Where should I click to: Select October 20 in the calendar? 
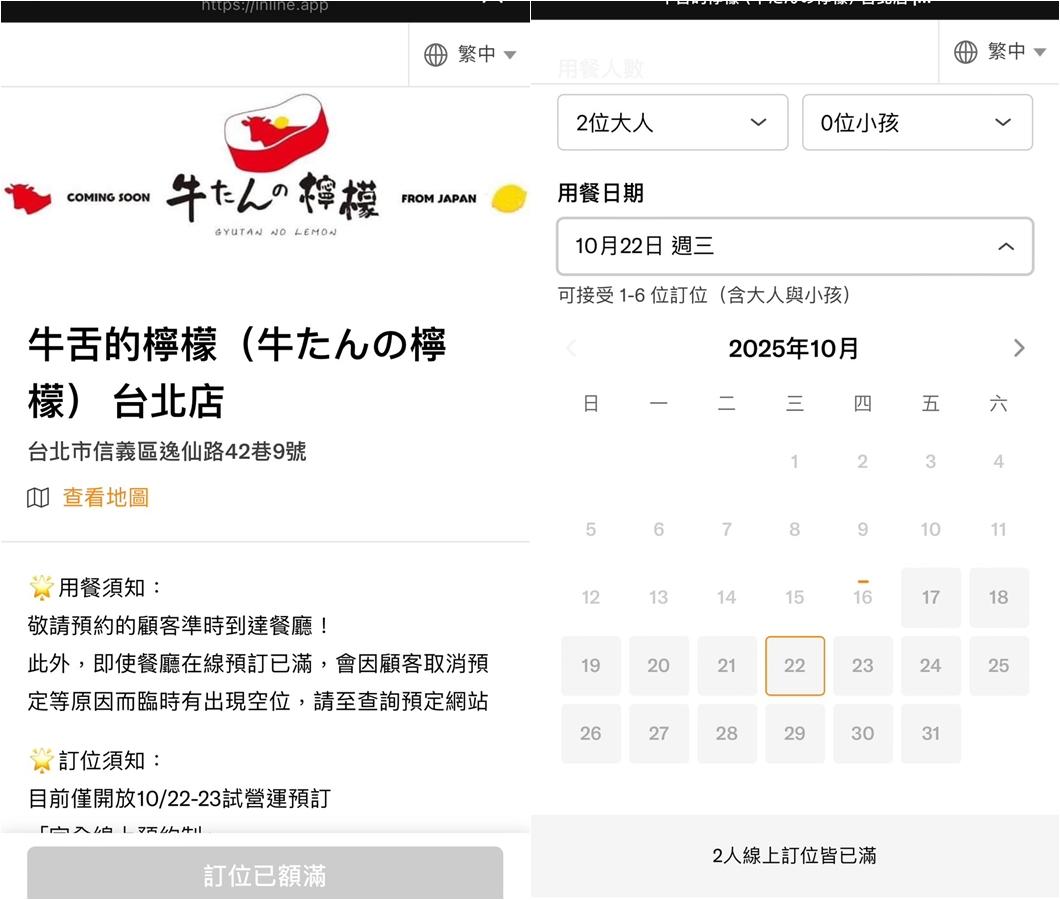point(658,665)
